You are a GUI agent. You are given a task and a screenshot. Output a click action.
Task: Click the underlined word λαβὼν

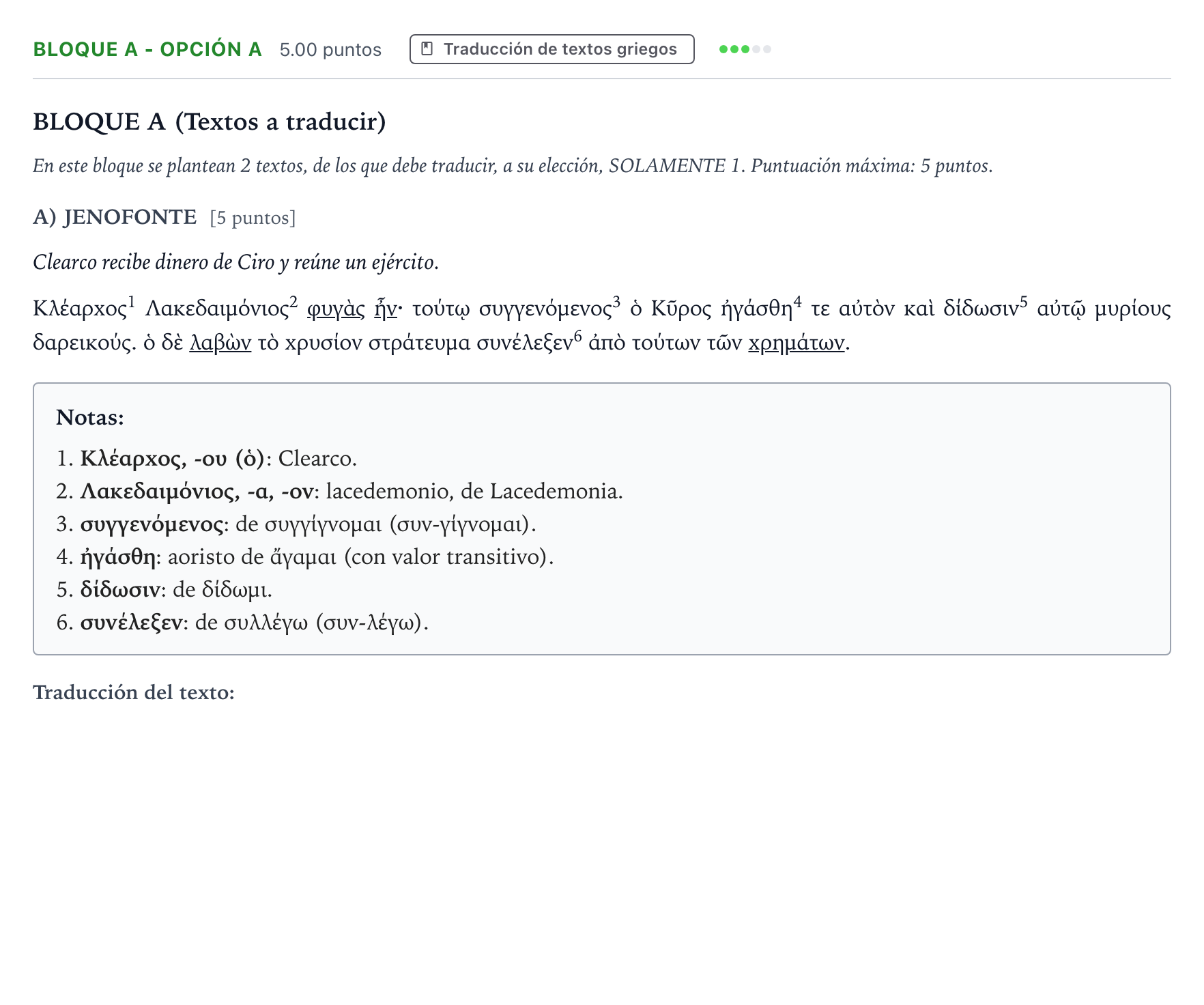220,342
